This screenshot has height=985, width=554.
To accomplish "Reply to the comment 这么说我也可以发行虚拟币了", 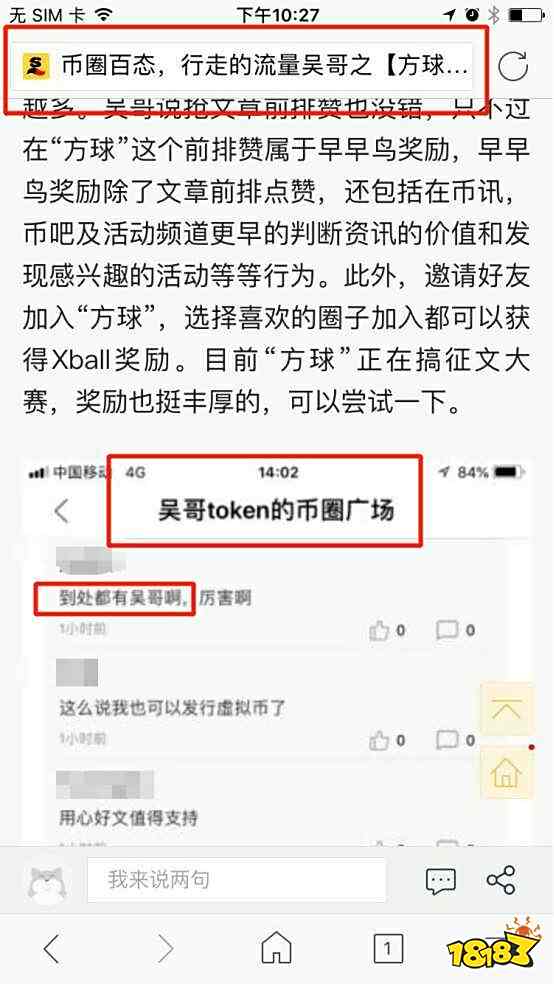I will coord(456,740).
